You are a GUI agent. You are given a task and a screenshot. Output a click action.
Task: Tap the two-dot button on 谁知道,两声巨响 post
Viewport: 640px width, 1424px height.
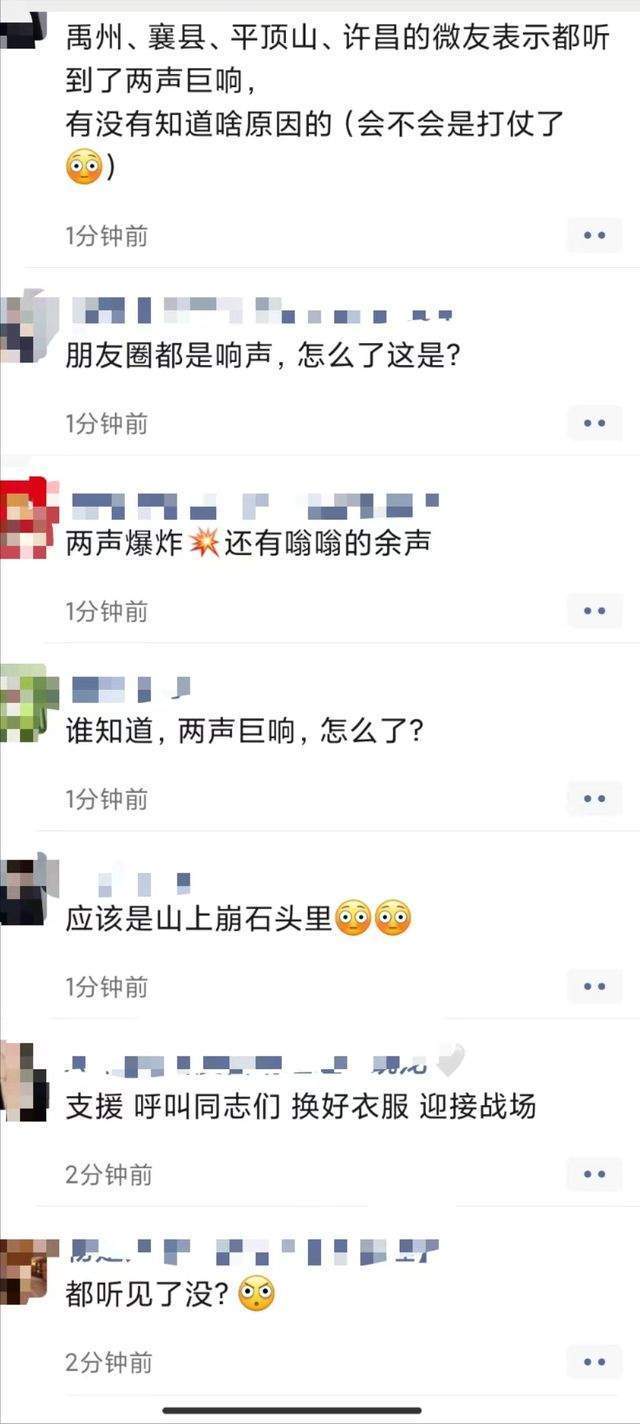594,799
